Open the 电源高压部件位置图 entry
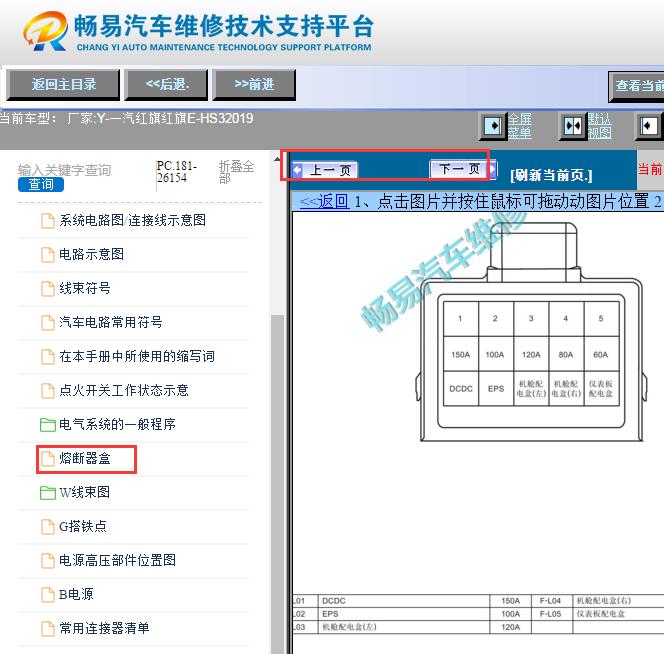The height and width of the screenshot is (654, 664). 117,560
